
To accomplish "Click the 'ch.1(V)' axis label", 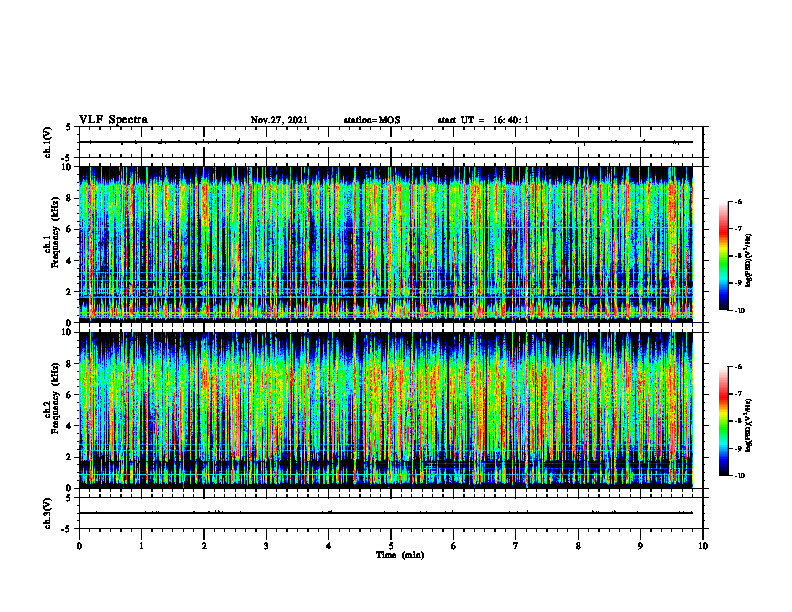I will click(47, 142).
